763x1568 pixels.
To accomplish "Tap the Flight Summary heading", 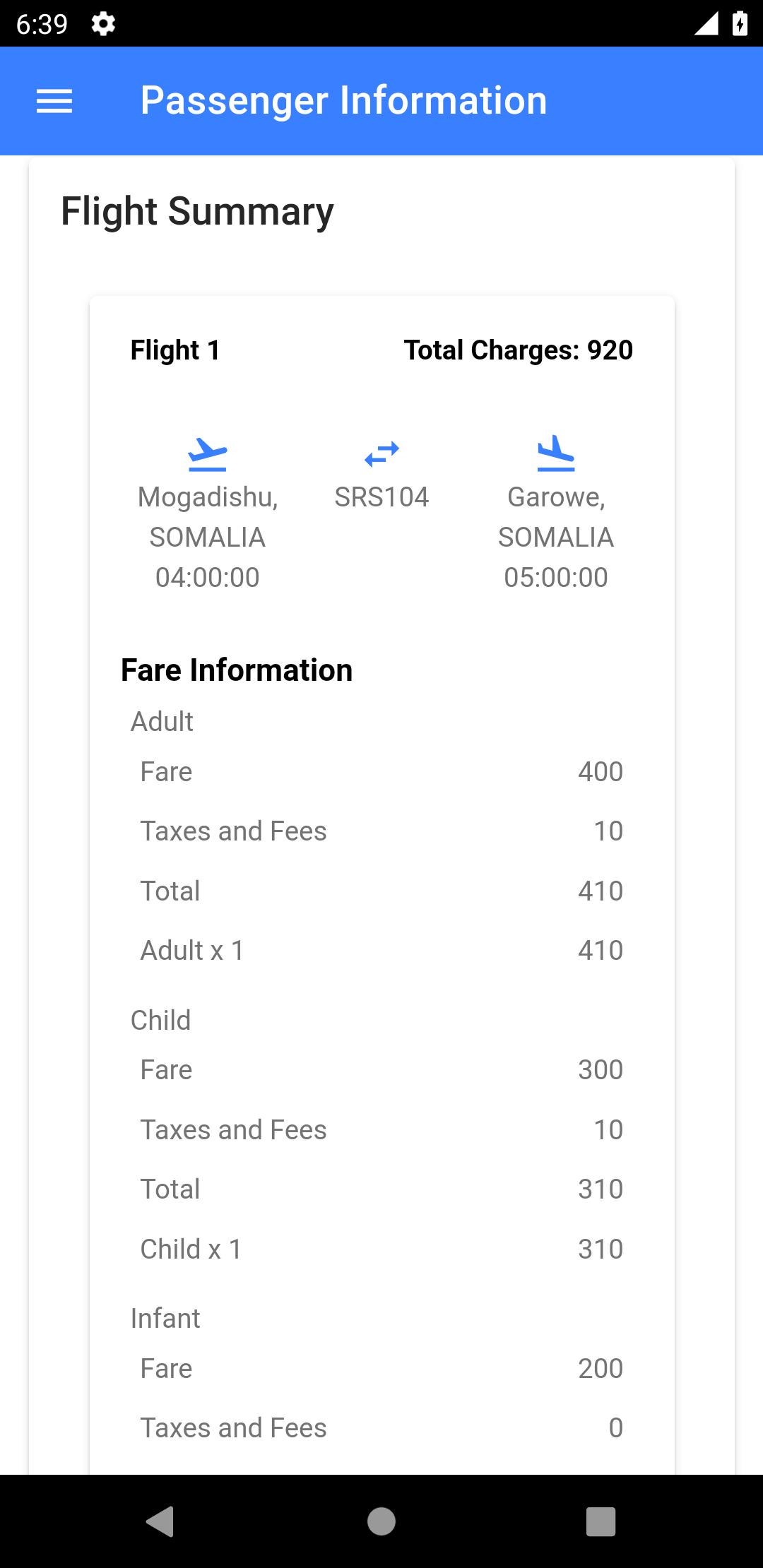I will pos(197,211).
